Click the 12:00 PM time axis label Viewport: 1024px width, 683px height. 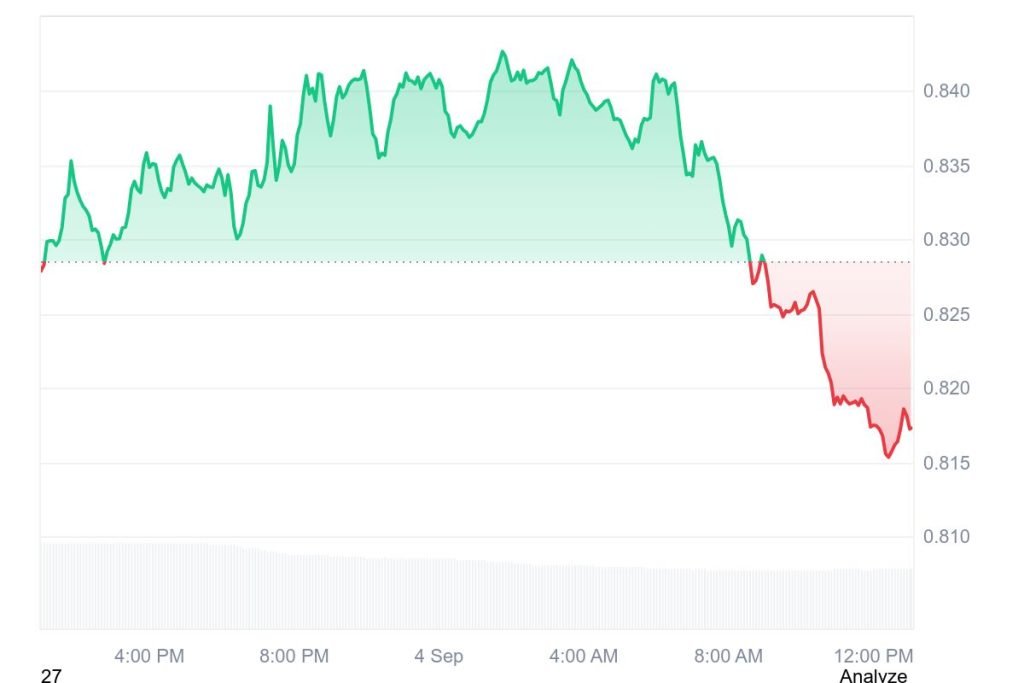pos(872,656)
